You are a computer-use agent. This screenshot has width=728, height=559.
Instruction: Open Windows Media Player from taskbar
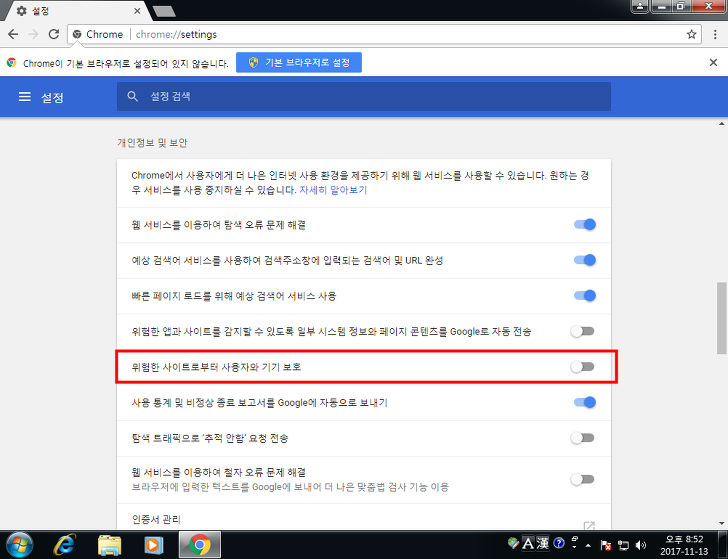click(x=154, y=545)
